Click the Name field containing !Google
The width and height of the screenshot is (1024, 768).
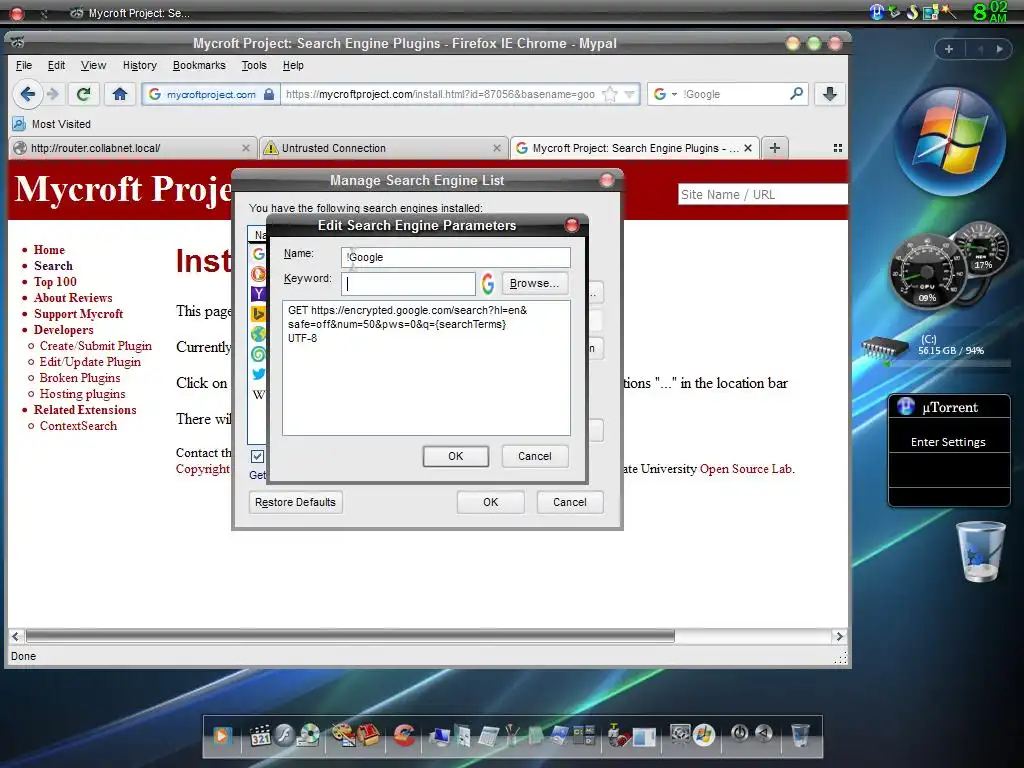456,257
